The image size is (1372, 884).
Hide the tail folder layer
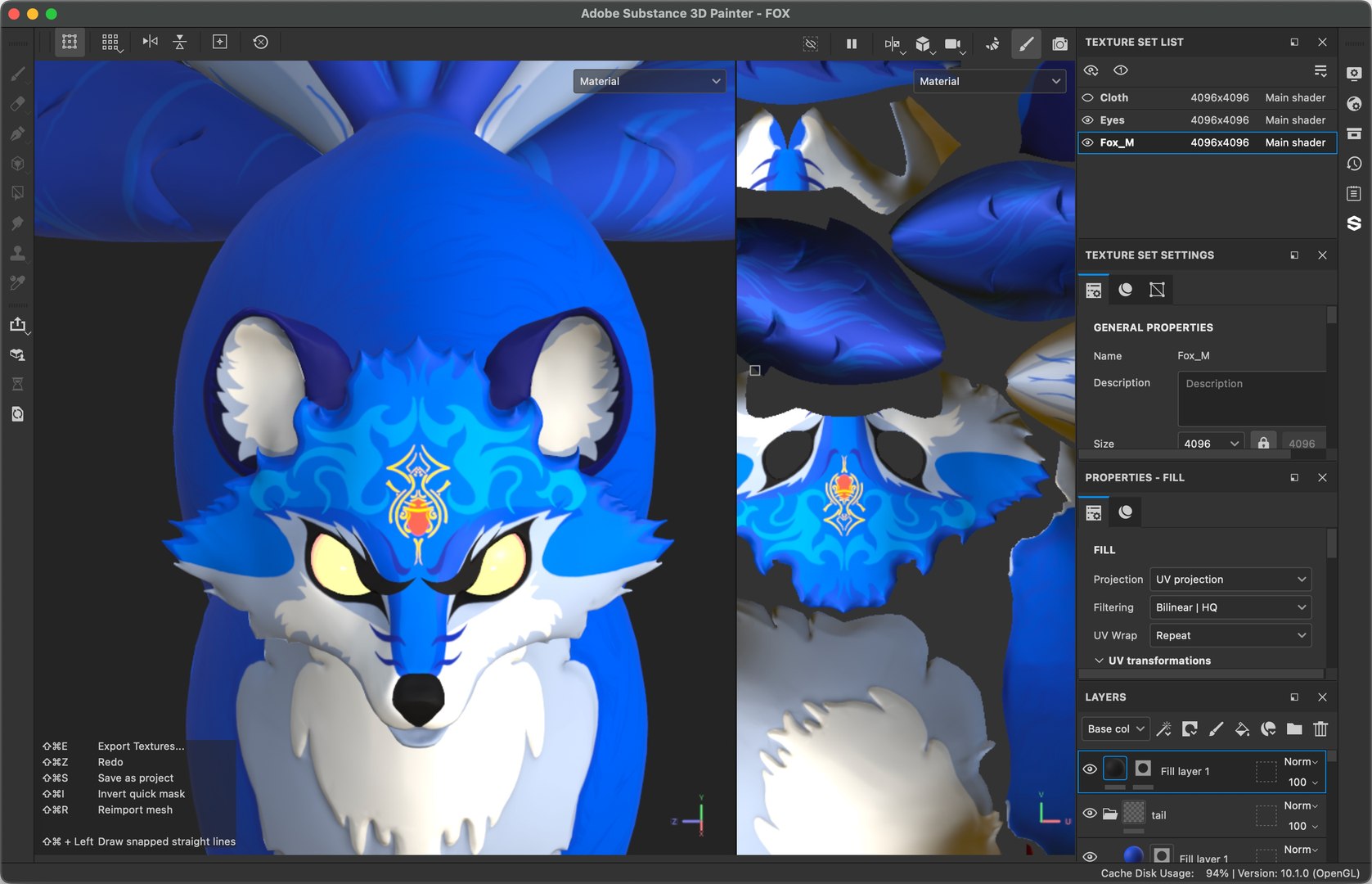point(1090,814)
